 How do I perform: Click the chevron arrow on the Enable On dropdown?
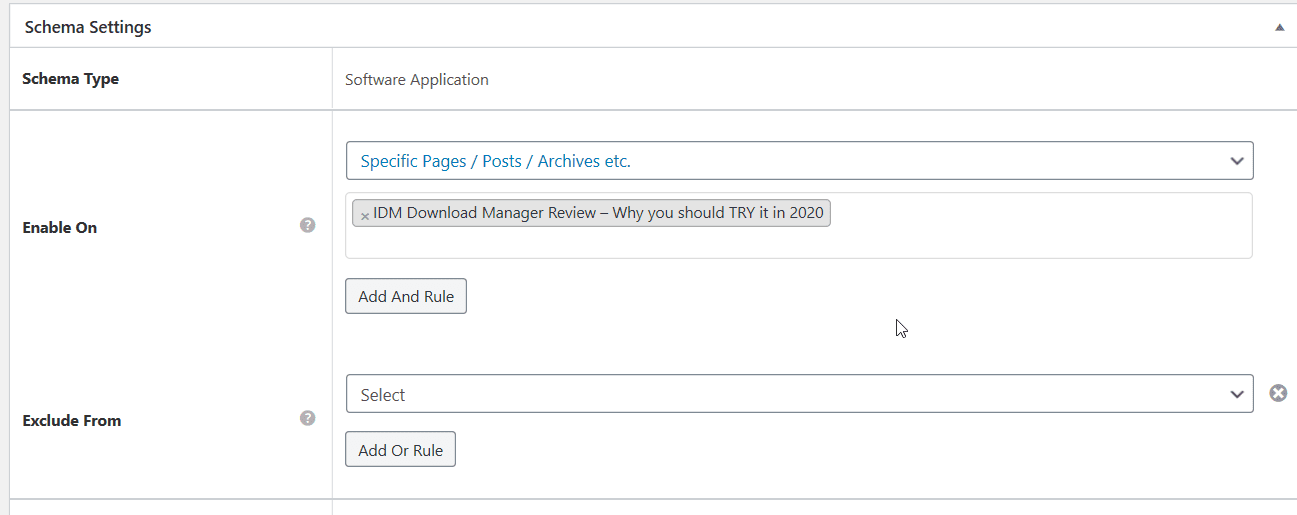click(1237, 161)
